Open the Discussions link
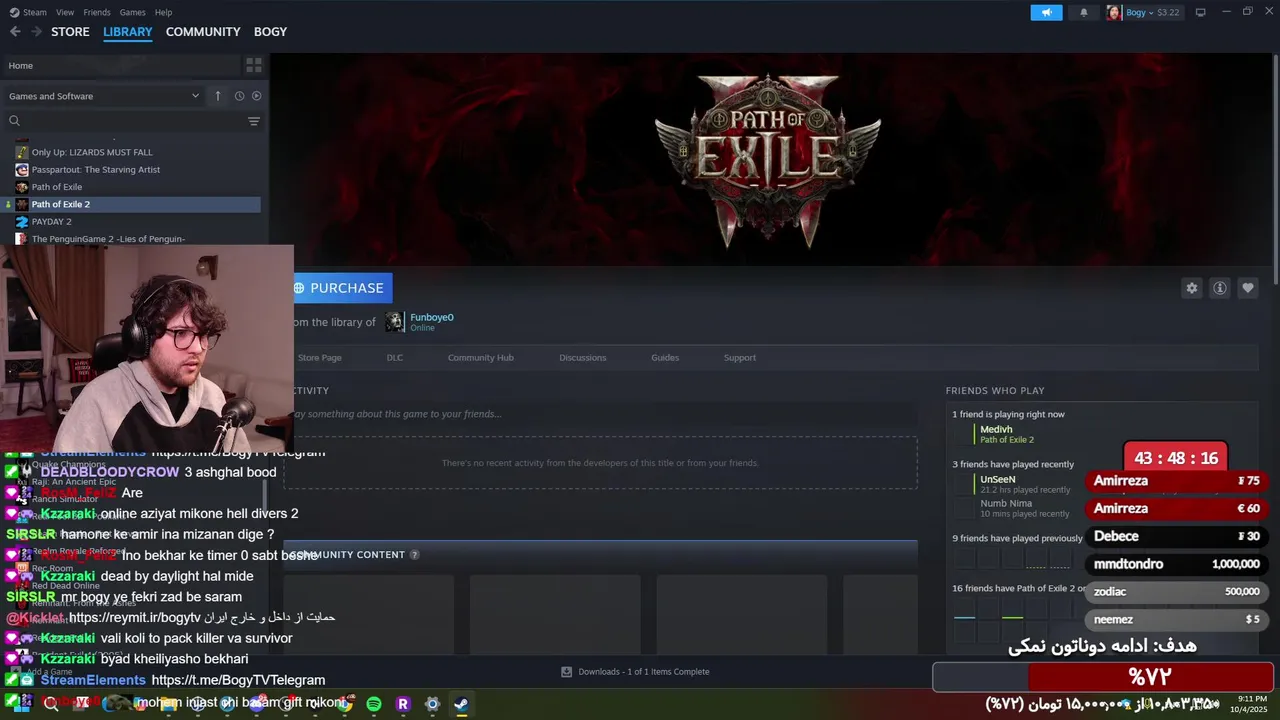This screenshot has width=1280, height=720. point(583,358)
